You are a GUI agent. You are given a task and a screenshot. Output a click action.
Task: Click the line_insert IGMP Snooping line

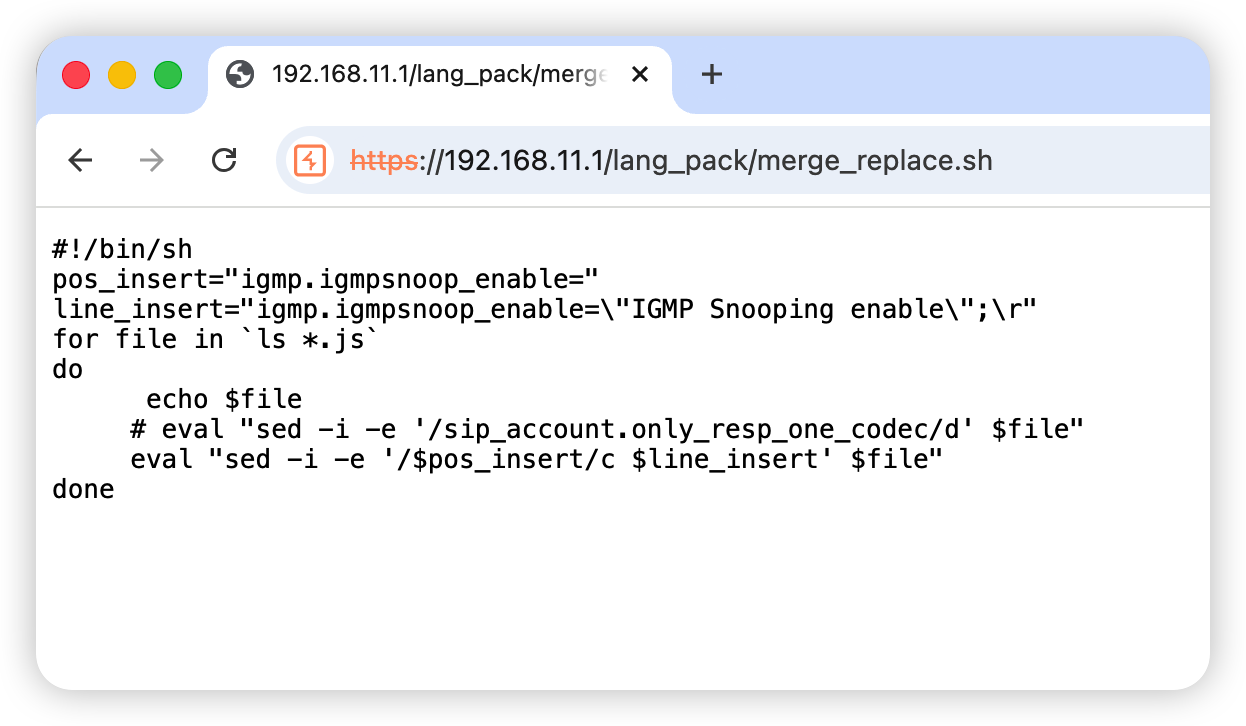click(x=545, y=308)
